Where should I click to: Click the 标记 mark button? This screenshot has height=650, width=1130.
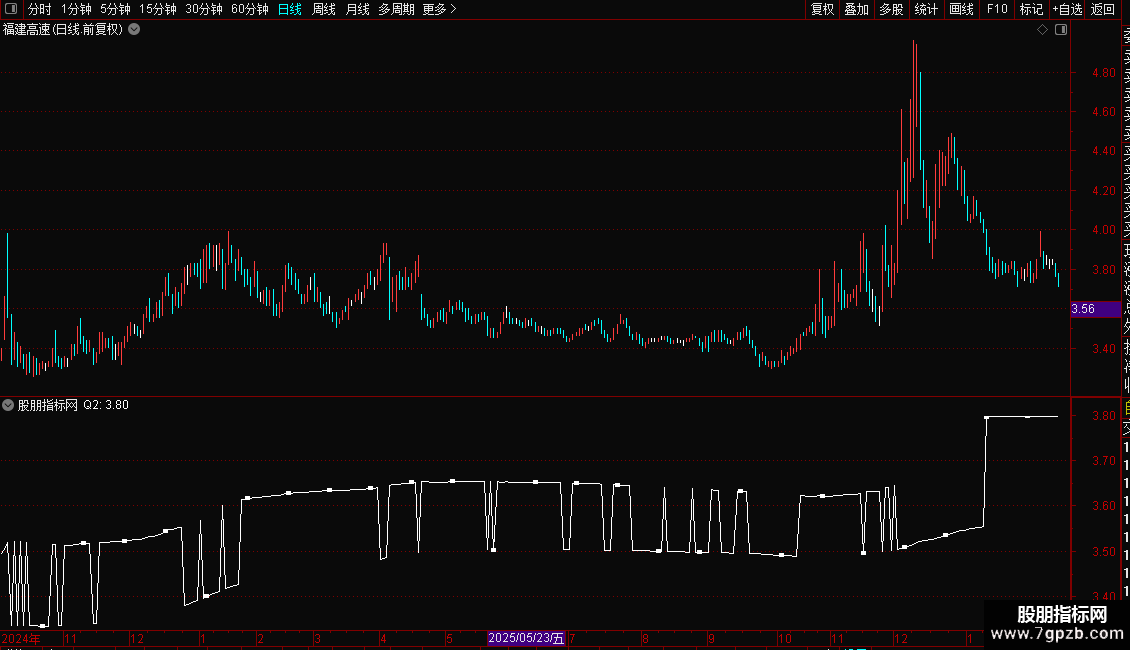[x=1031, y=9]
